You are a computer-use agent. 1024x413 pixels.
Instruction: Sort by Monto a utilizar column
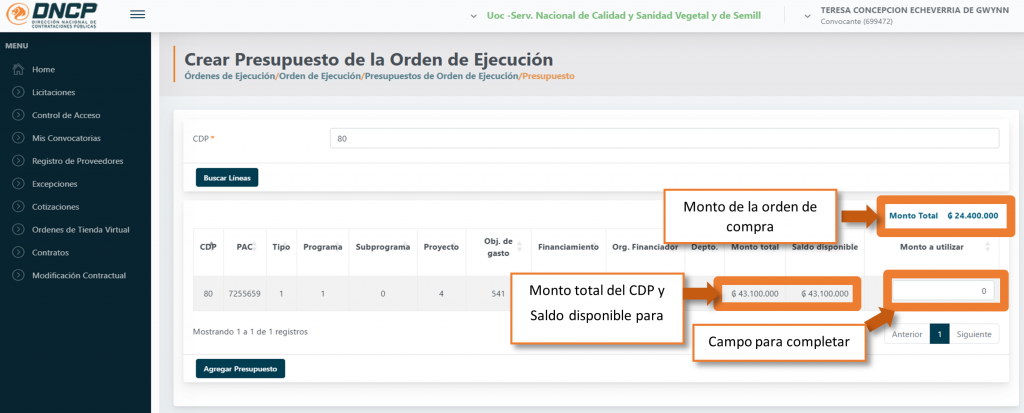(x=988, y=247)
